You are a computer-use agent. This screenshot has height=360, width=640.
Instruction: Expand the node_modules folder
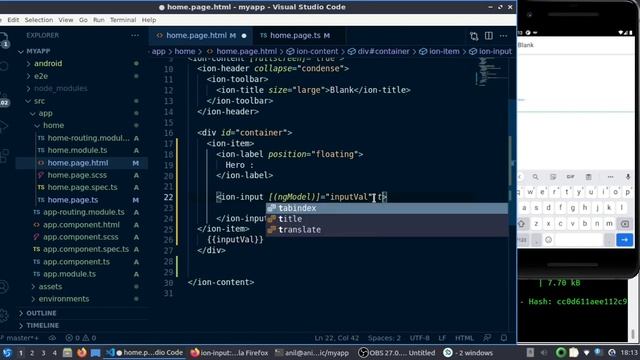[60, 89]
